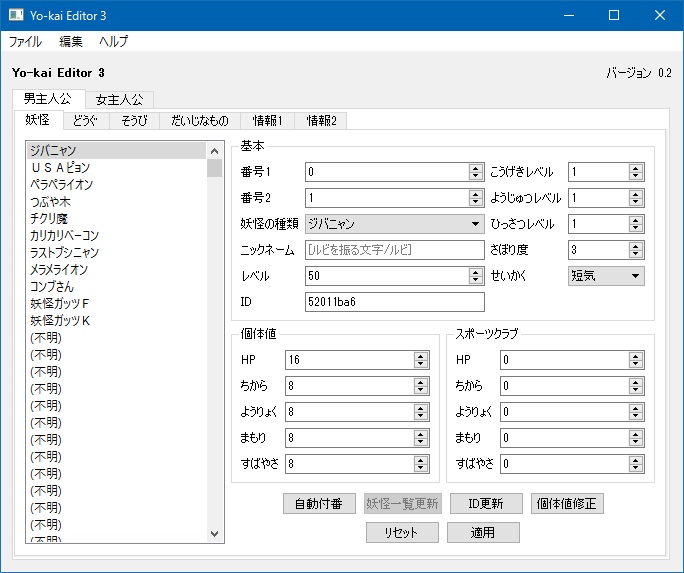Click the ID更新 button

486,504
